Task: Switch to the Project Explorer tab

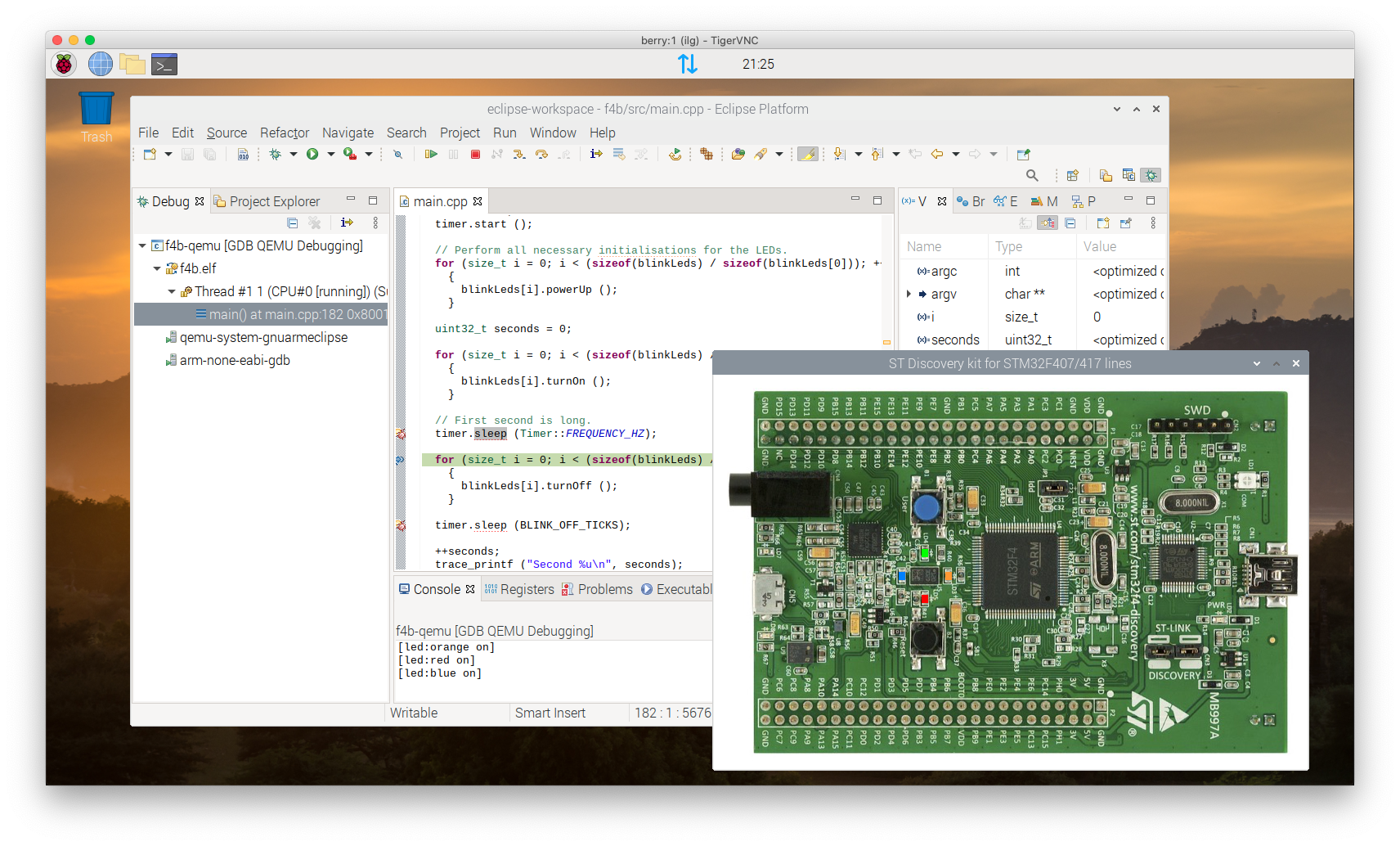Action: click(x=274, y=201)
